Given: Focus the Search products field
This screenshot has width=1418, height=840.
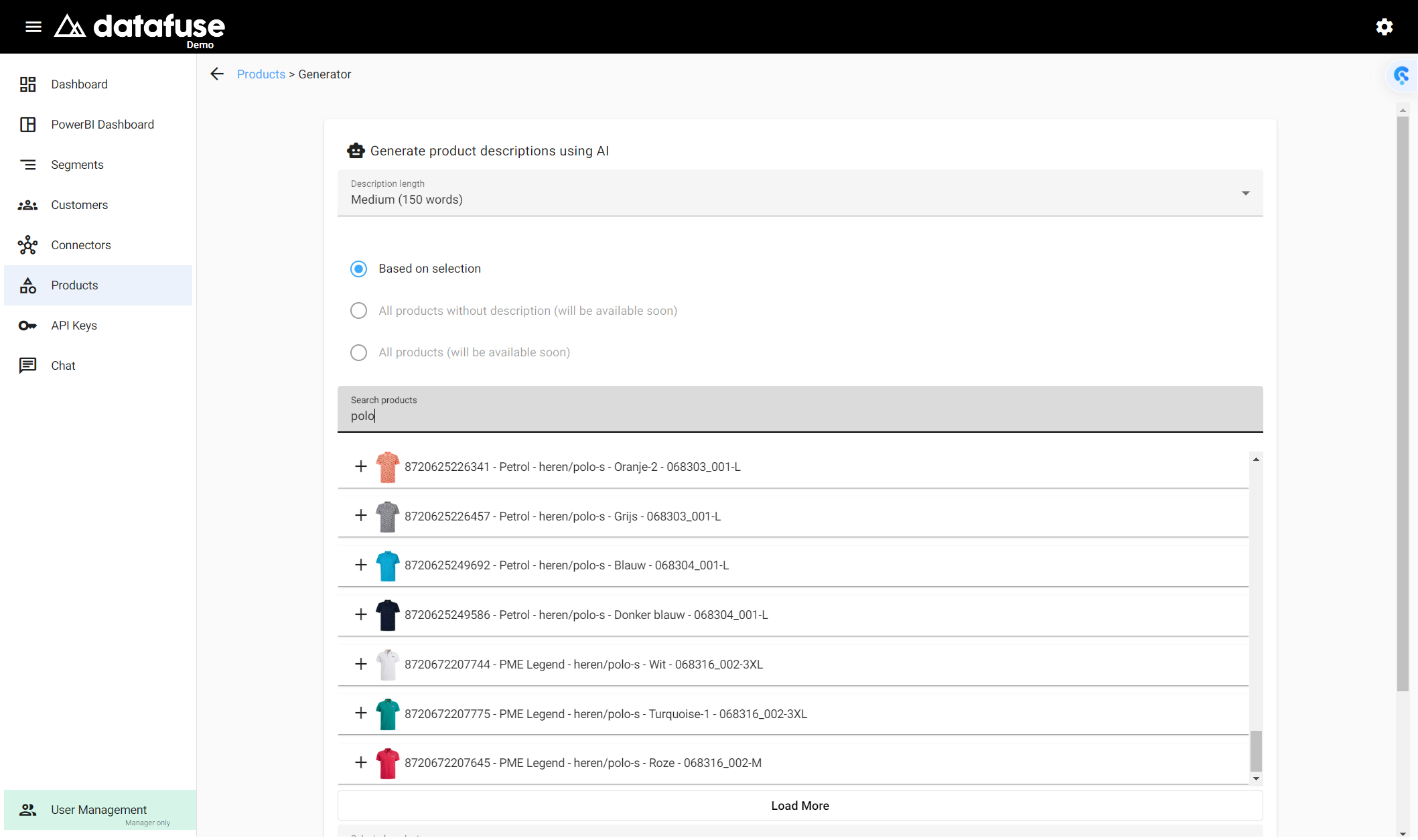Looking at the screenshot, I should [x=800, y=409].
